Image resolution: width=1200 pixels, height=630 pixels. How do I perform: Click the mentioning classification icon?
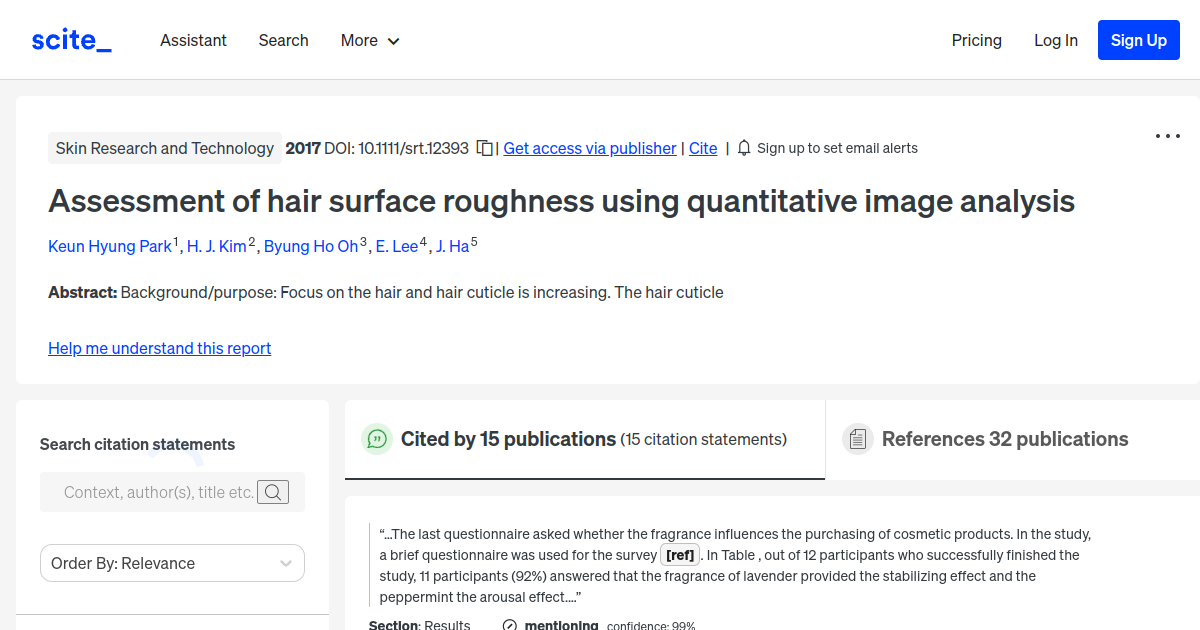[x=508, y=624]
